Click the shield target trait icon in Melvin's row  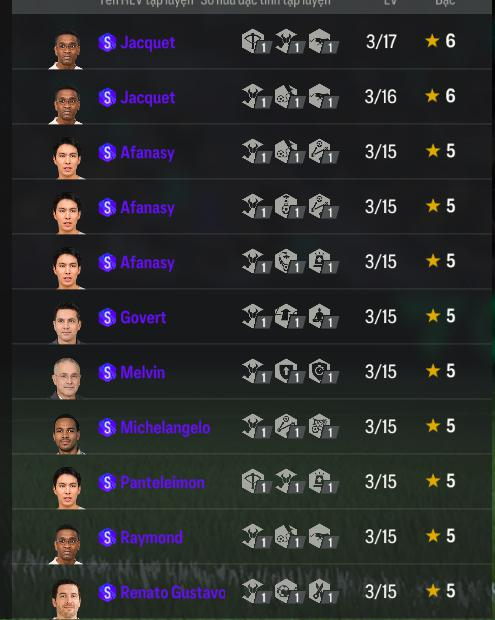coord(323,371)
